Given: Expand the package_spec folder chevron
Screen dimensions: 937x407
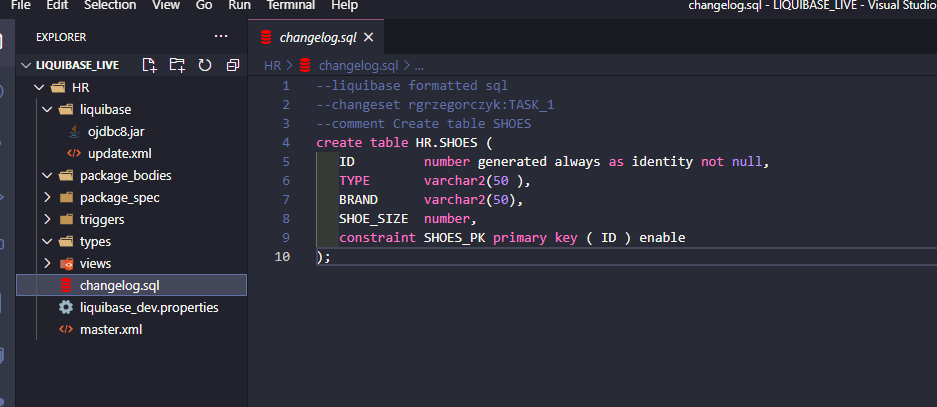Looking at the screenshot, I should pos(47,198).
